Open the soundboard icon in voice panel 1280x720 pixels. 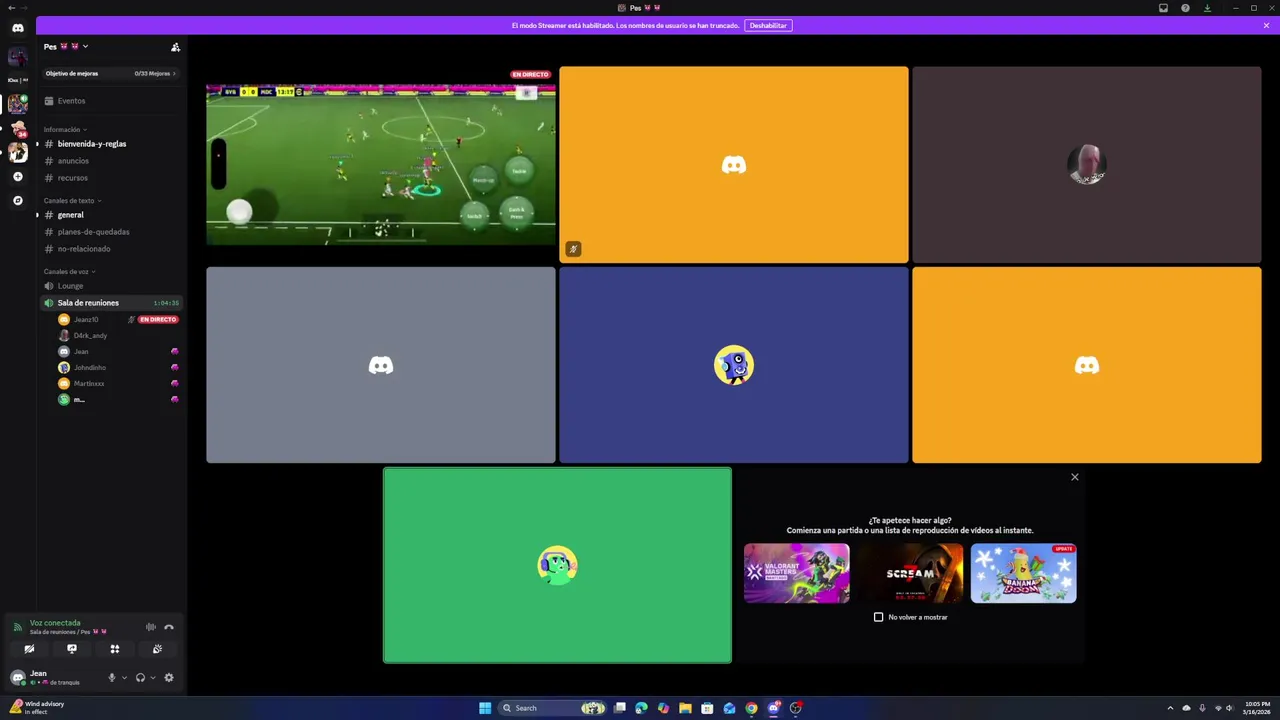157,649
